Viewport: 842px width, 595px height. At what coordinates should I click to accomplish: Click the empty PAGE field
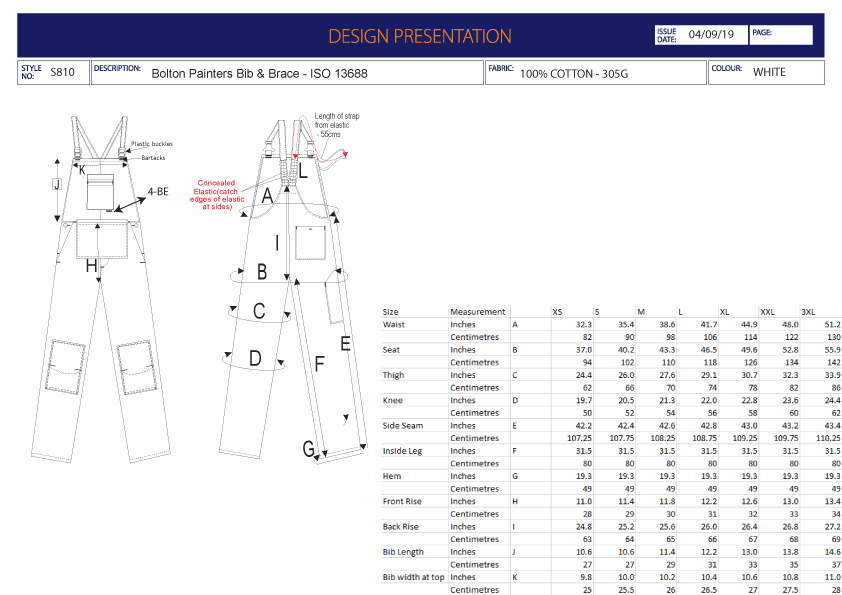tap(781, 35)
